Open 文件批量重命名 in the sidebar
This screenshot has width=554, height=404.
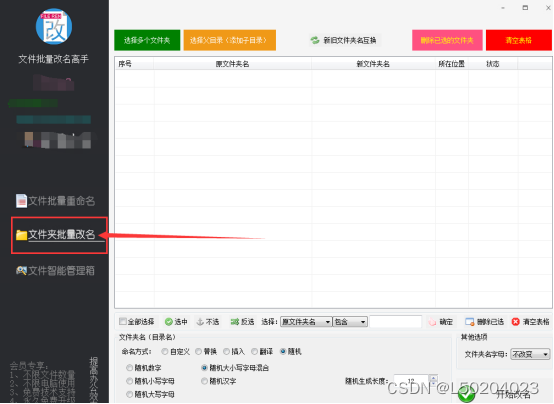coord(55,201)
